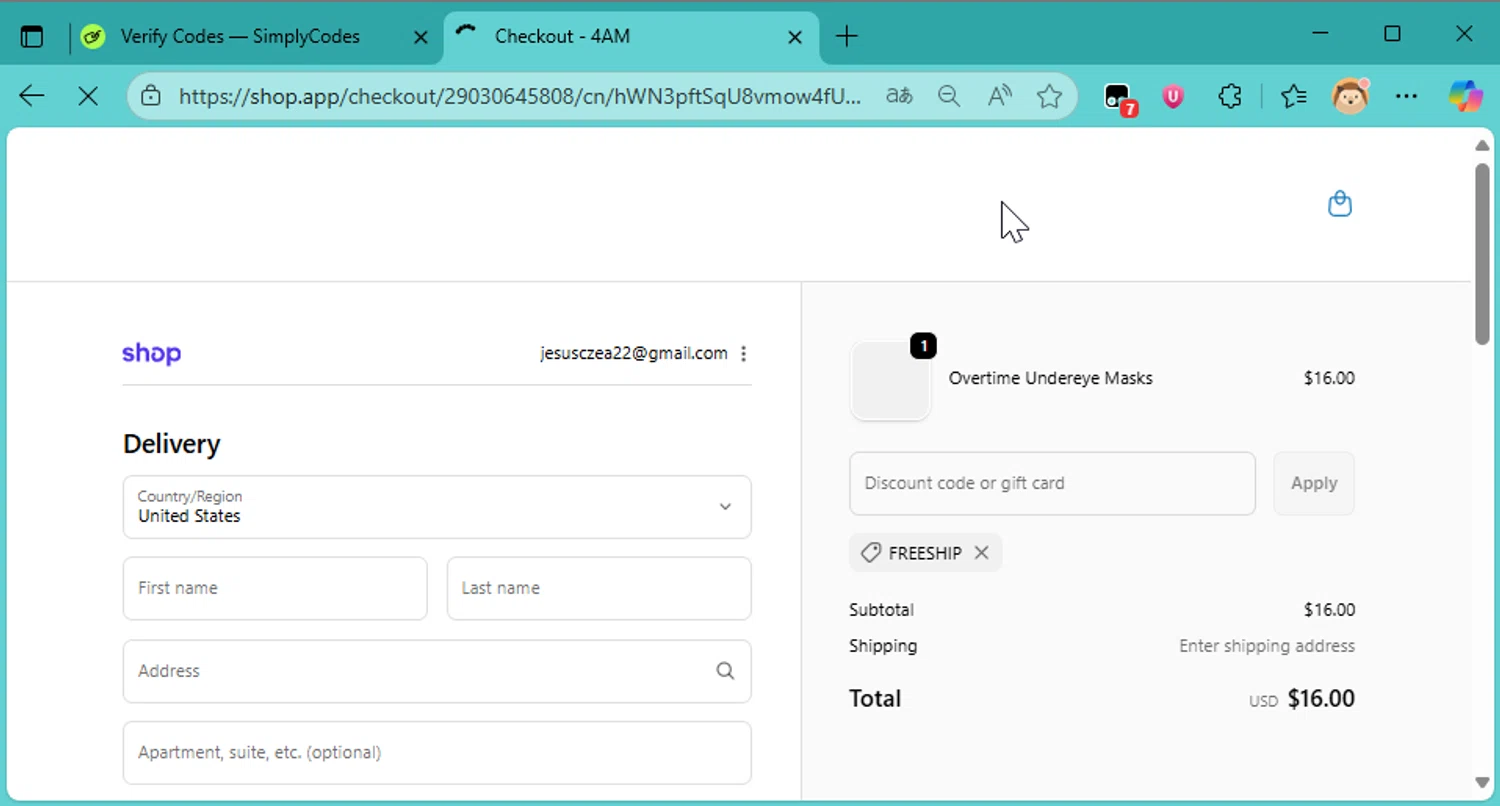Stop loading the page
Screen dimensions: 1500x806
88,96
